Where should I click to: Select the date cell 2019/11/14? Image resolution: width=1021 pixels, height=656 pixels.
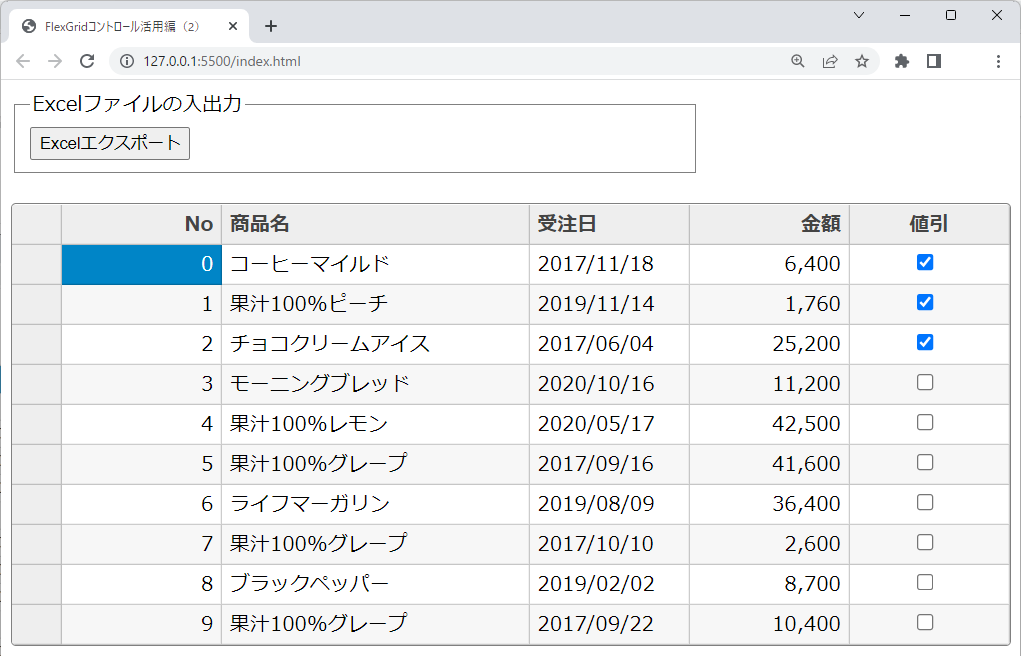tap(609, 304)
